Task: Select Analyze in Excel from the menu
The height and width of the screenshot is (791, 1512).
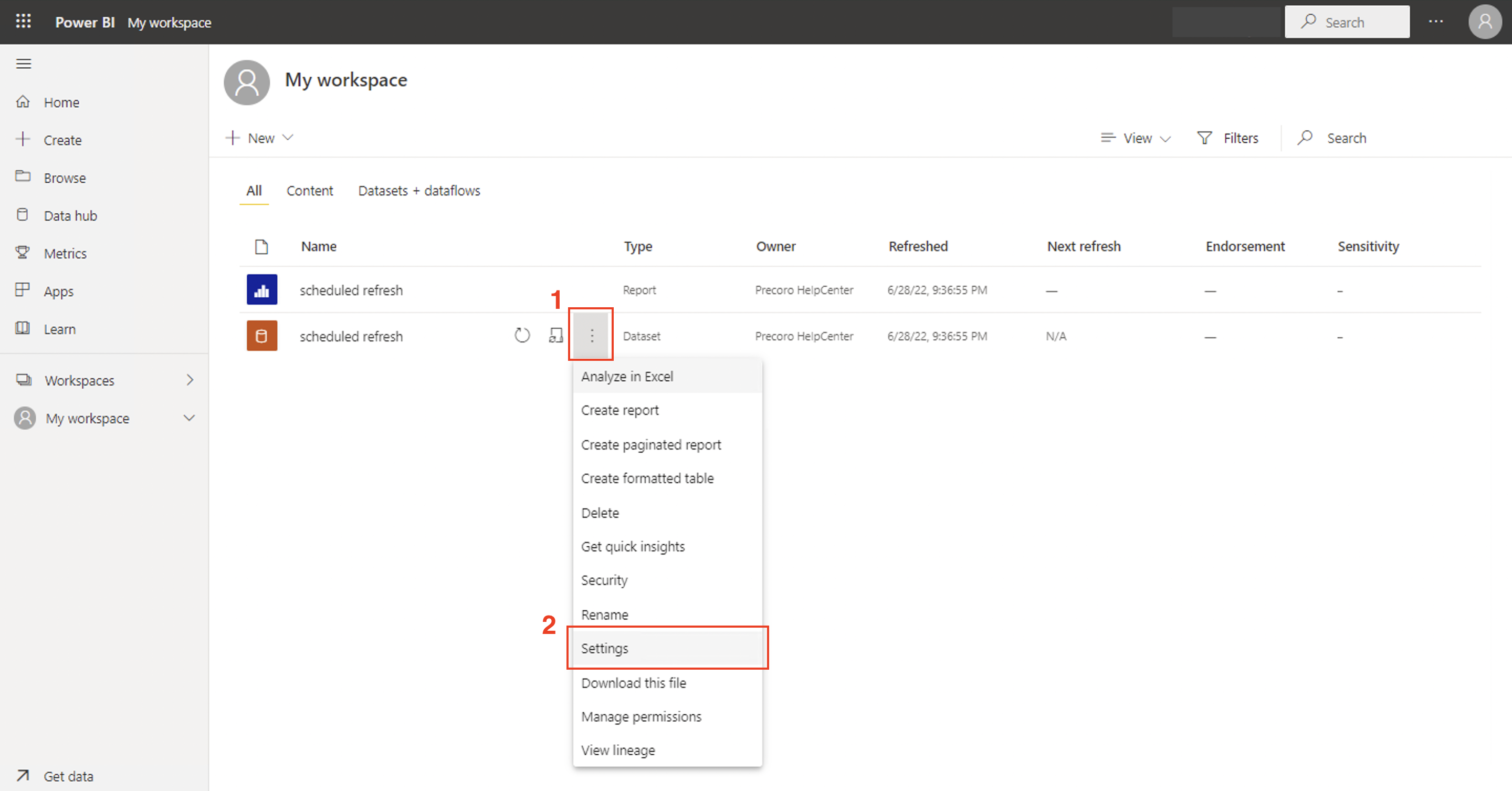Action: tap(627, 377)
